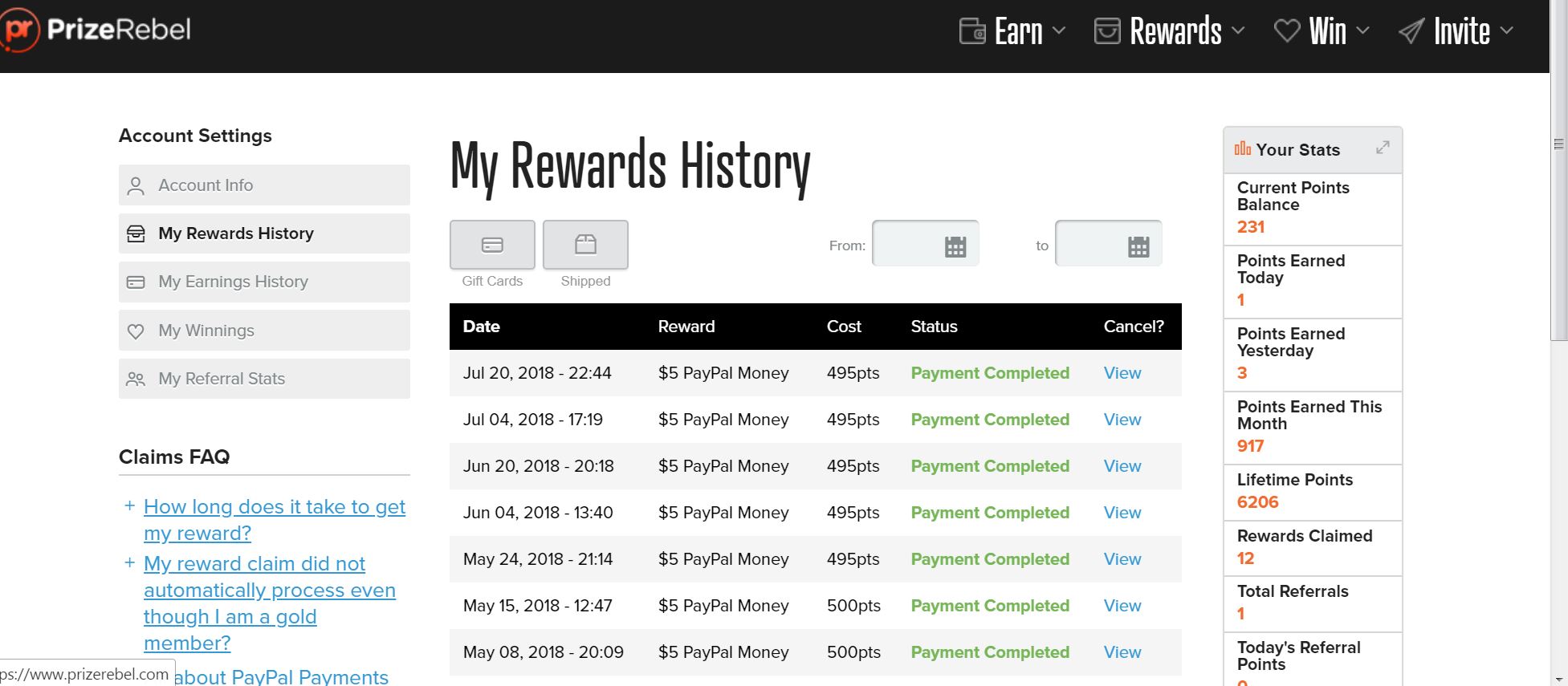Screen dimensions: 1568x686
Task: View the May 08, 2018 reward
Action: click(1122, 652)
